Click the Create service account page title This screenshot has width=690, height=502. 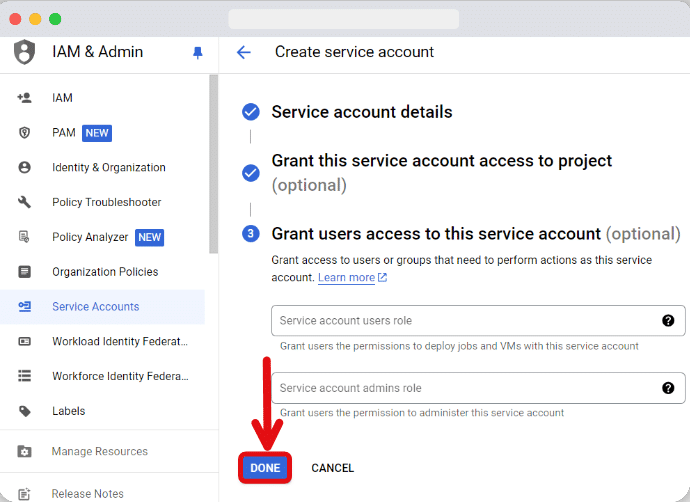(x=354, y=52)
